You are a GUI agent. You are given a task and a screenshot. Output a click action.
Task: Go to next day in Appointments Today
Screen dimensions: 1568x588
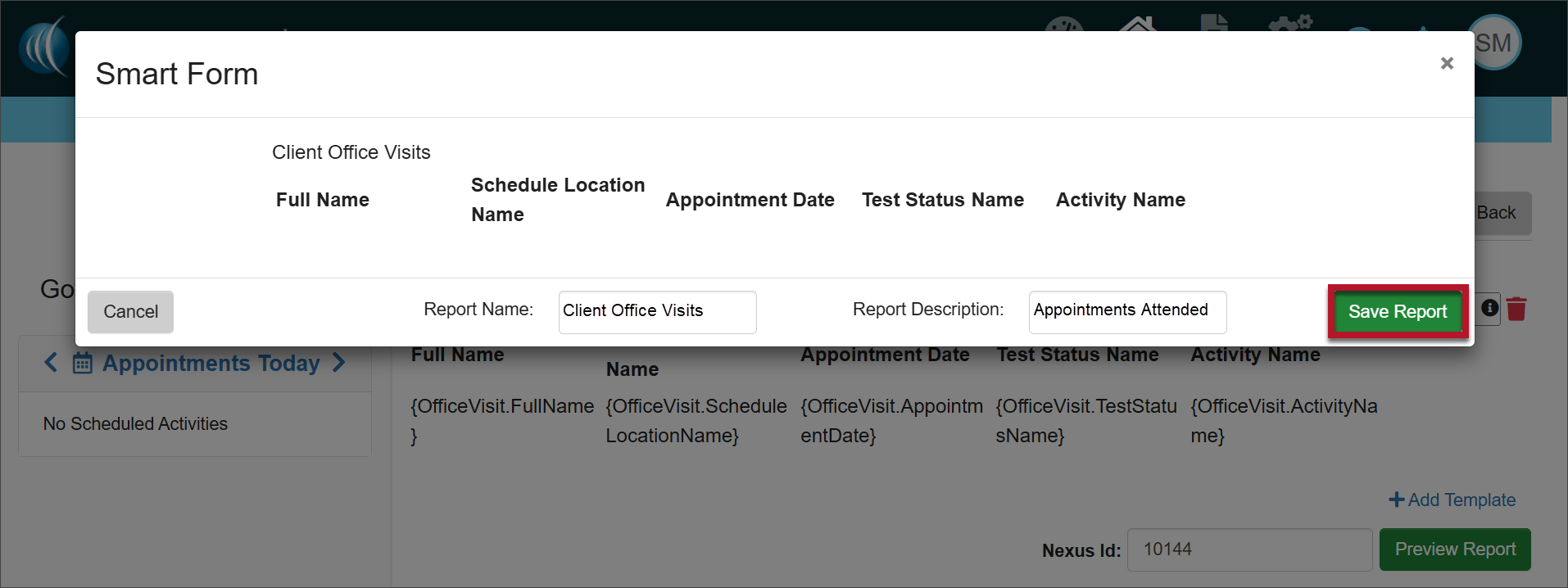pyautogui.click(x=339, y=363)
